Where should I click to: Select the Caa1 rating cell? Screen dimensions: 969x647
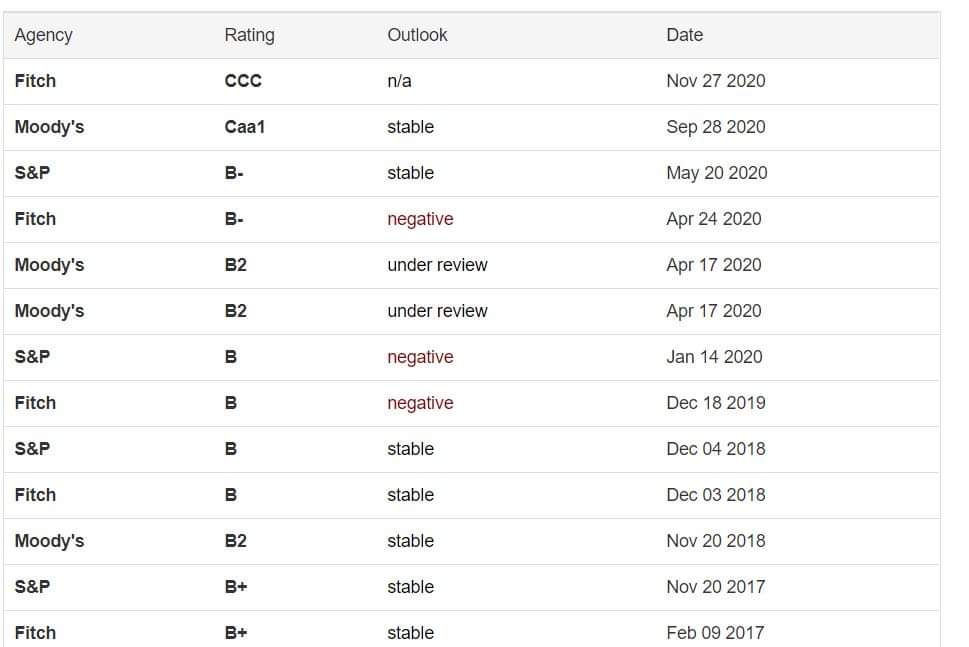(x=245, y=127)
